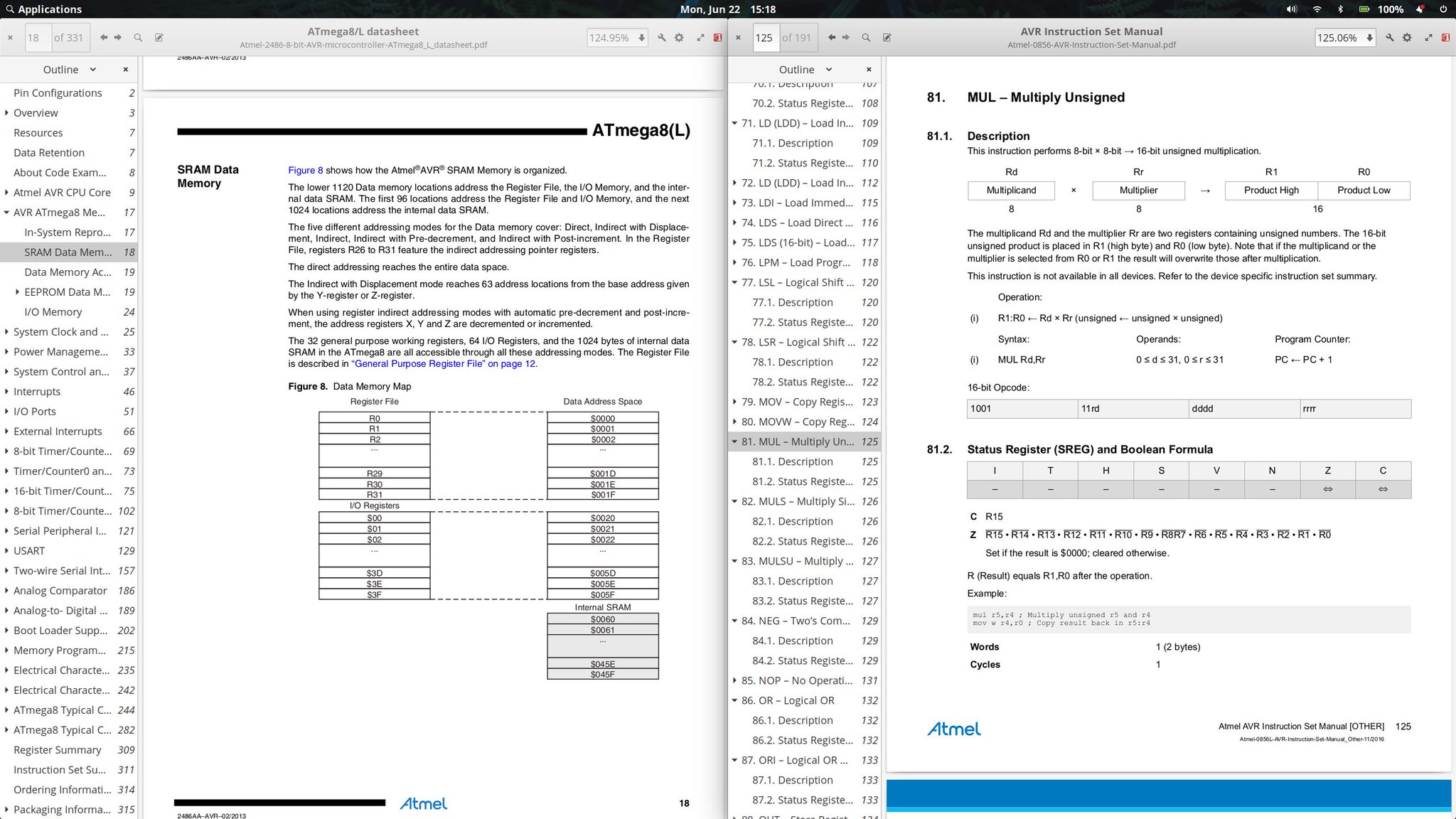Screen dimensions: 1456x819
Task: Collapse AVR ATmega8 Me... outline entry
Action: tap(6, 213)
